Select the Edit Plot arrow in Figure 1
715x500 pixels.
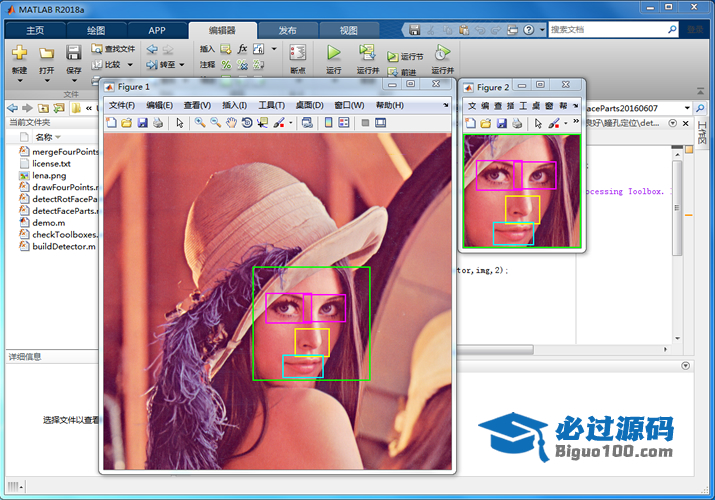tap(180, 123)
